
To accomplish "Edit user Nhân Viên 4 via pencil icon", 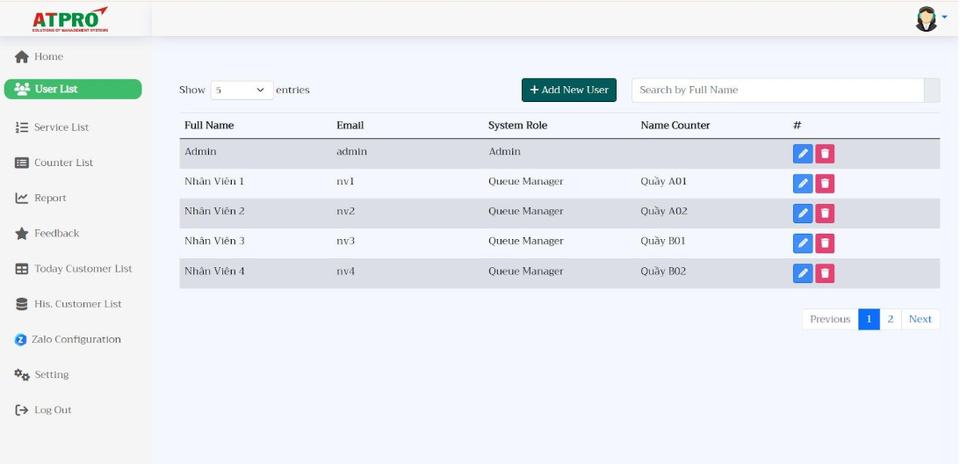I will [x=802, y=274].
